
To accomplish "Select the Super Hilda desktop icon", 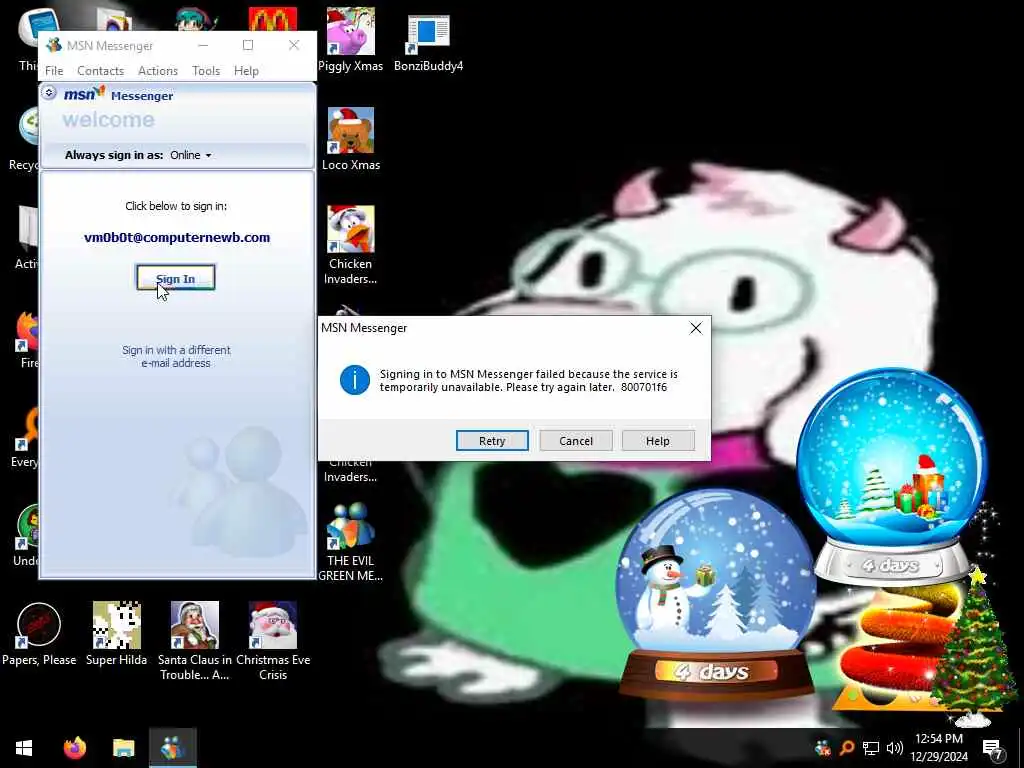I will coord(116,634).
